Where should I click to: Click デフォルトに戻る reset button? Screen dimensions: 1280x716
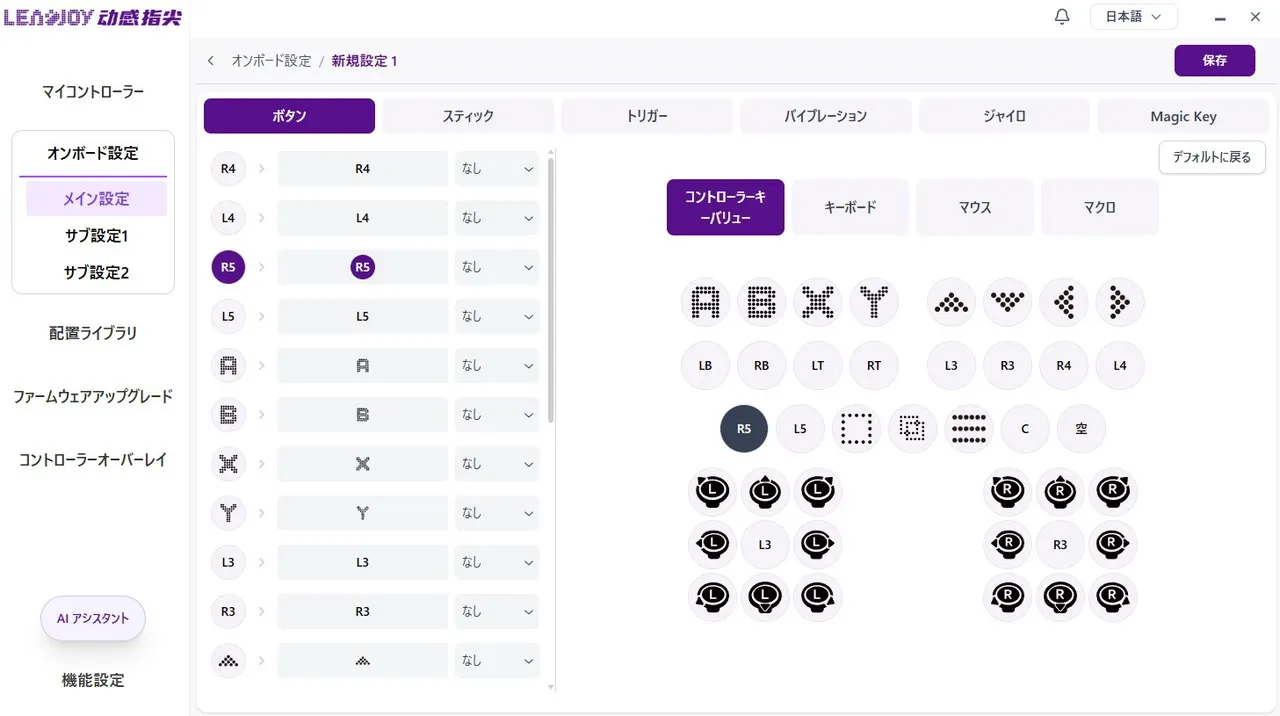tap(1212, 157)
